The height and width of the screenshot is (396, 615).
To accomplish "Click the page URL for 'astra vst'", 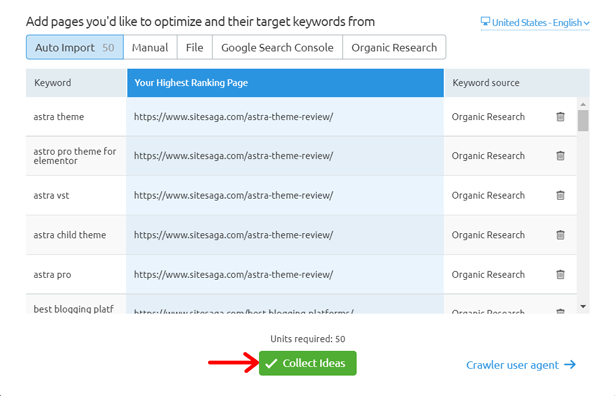I will pos(233,195).
